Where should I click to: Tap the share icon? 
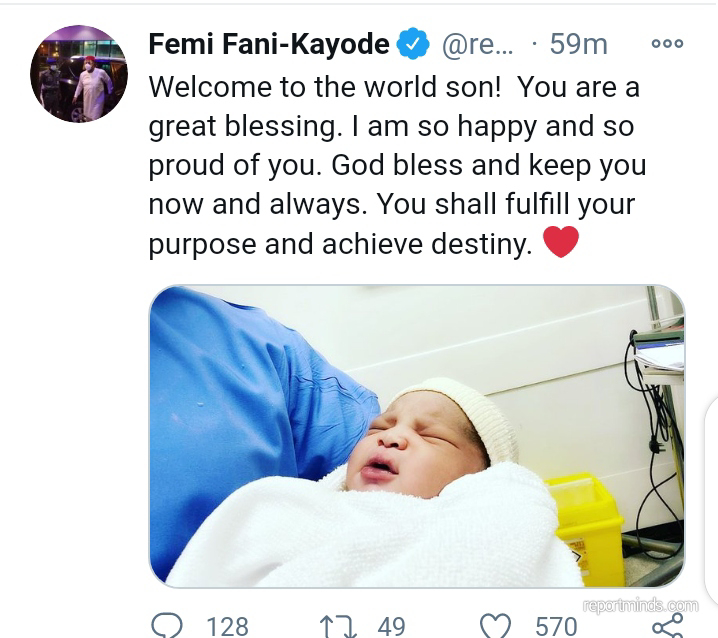coord(667,624)
